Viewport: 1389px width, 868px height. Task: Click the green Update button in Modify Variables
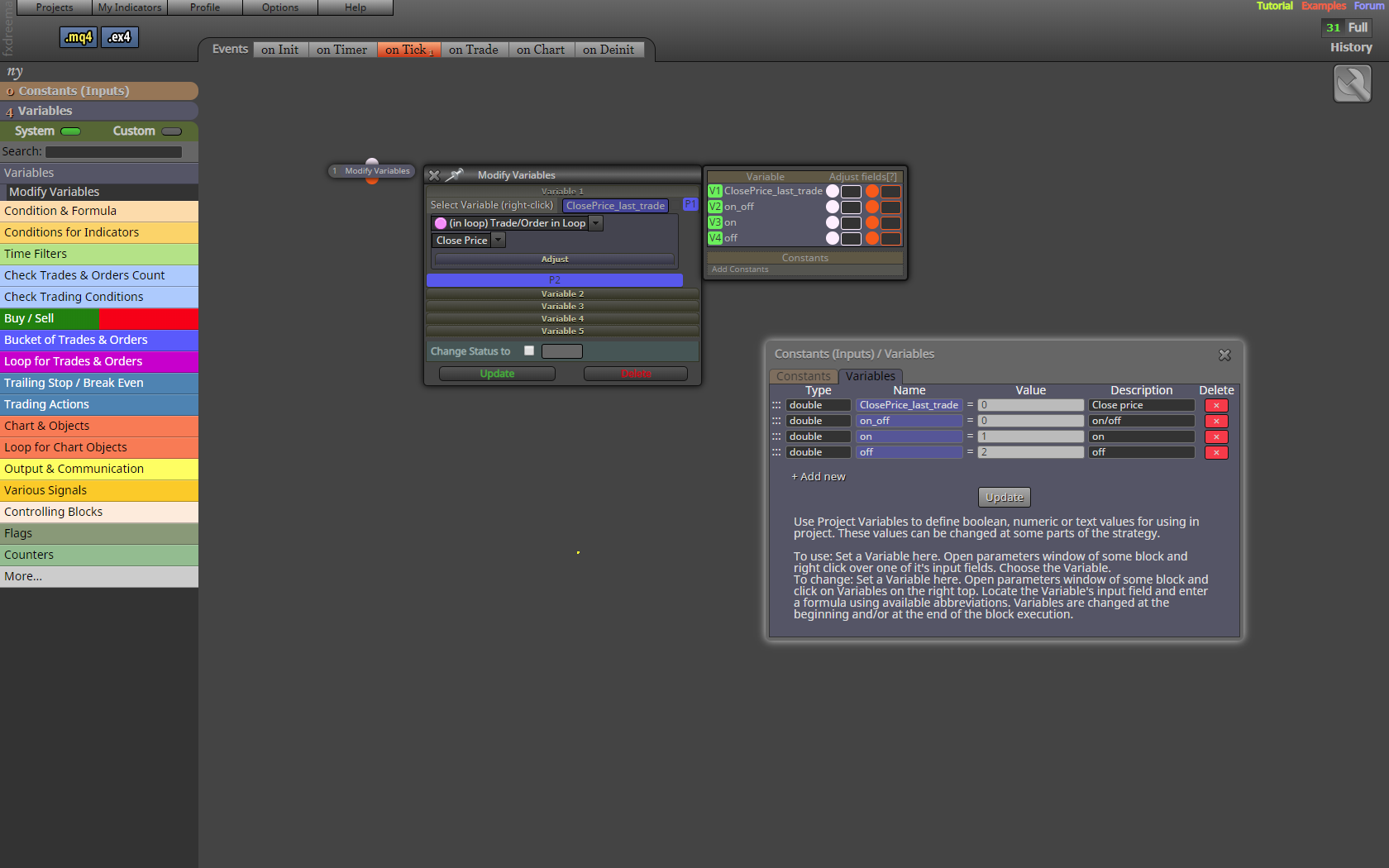point(497,374)
